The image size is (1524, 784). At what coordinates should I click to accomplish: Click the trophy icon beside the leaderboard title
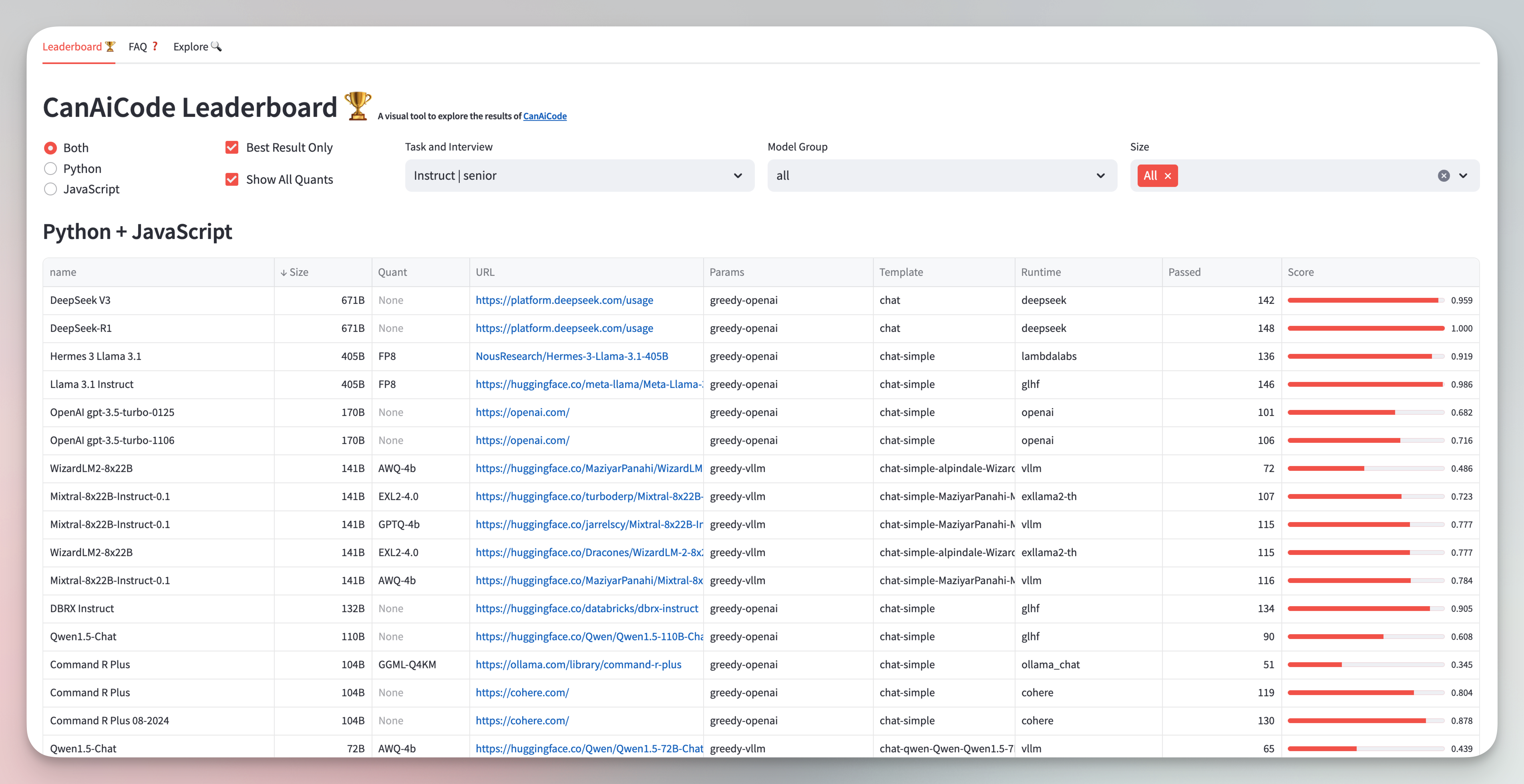(357, 107)
